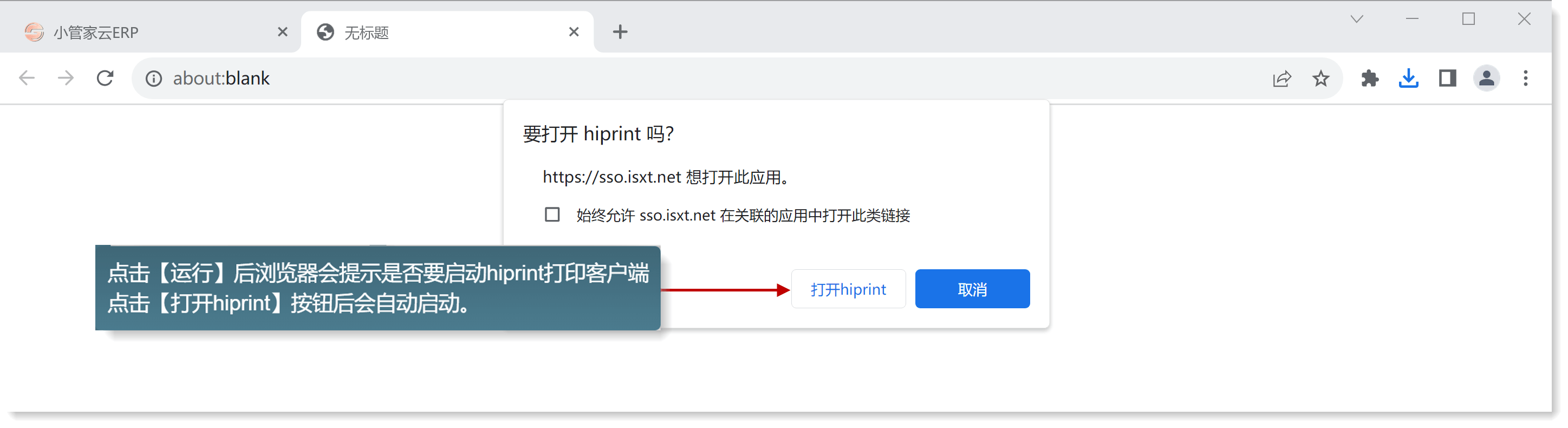The image size is (1568, 428).
Task: Click the 取消 button
Action: [x=972, y=289]
